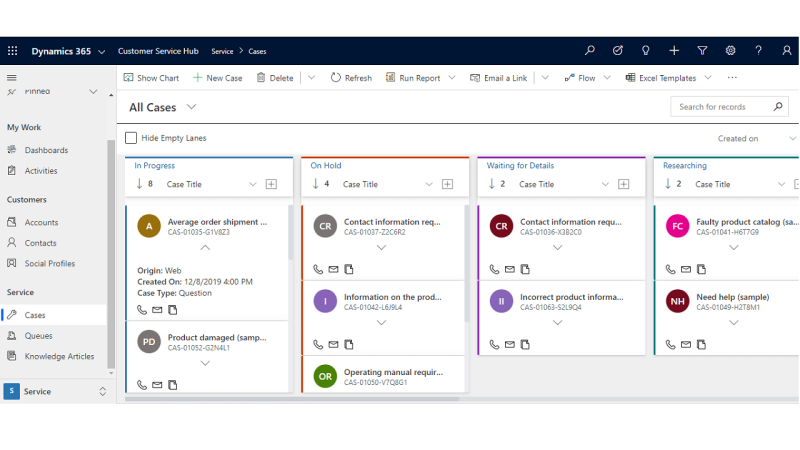Click the New Case button
Viewport: 800px width, 450px height.
pos(217,78)
